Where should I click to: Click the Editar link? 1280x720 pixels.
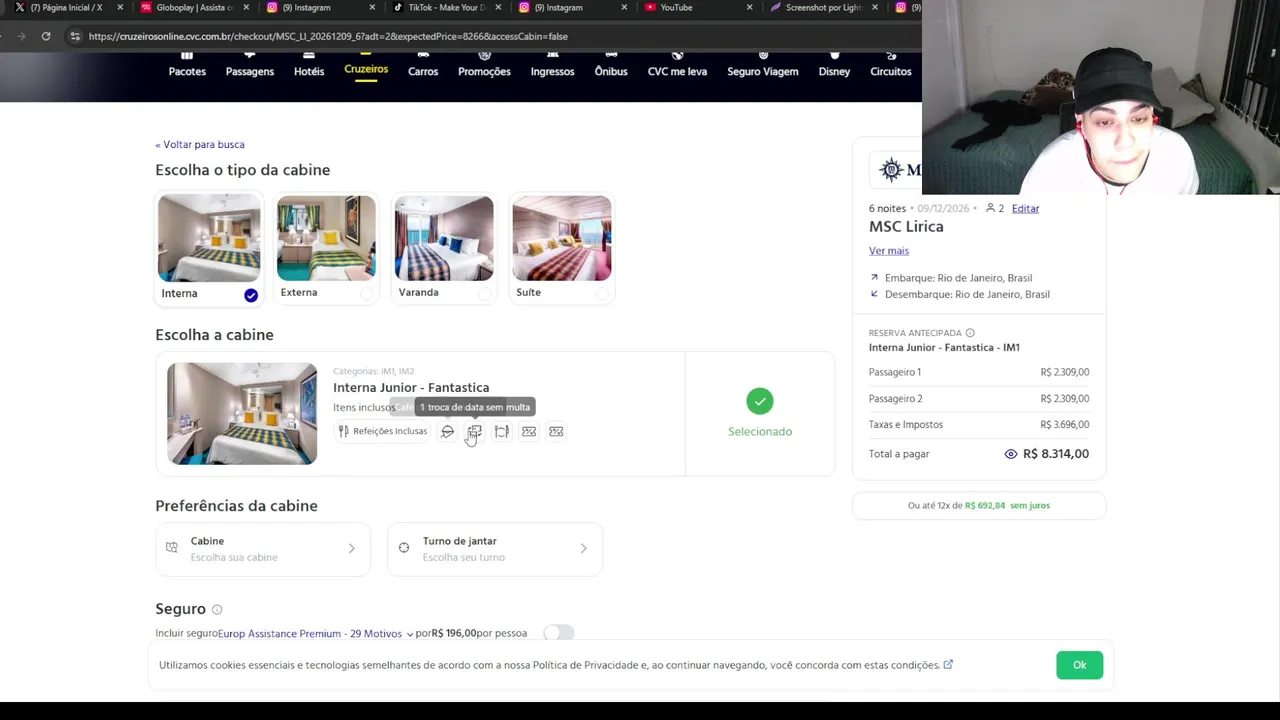(1025, 208)
